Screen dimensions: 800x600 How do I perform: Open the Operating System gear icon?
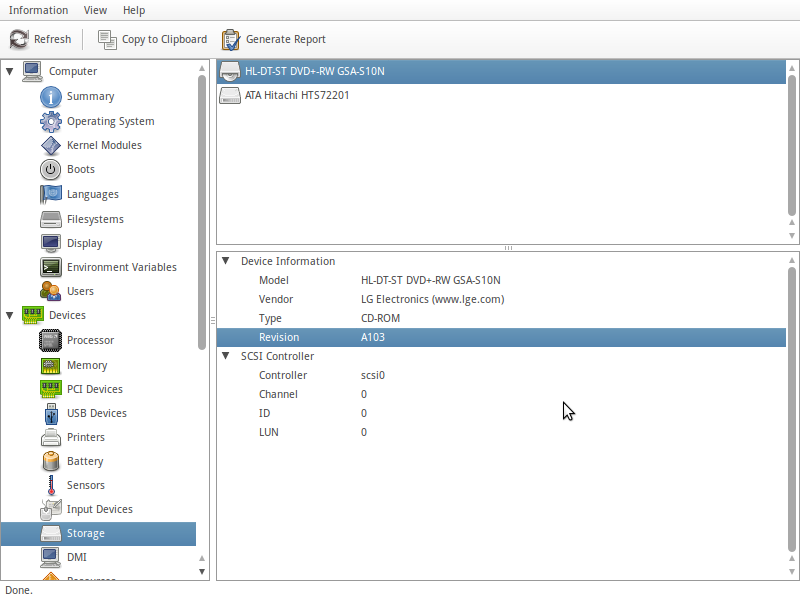coord(51,121)
